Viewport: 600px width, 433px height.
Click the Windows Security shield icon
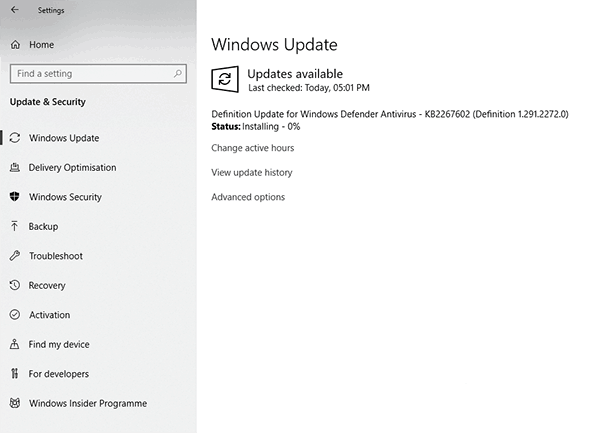pos(15,197)
